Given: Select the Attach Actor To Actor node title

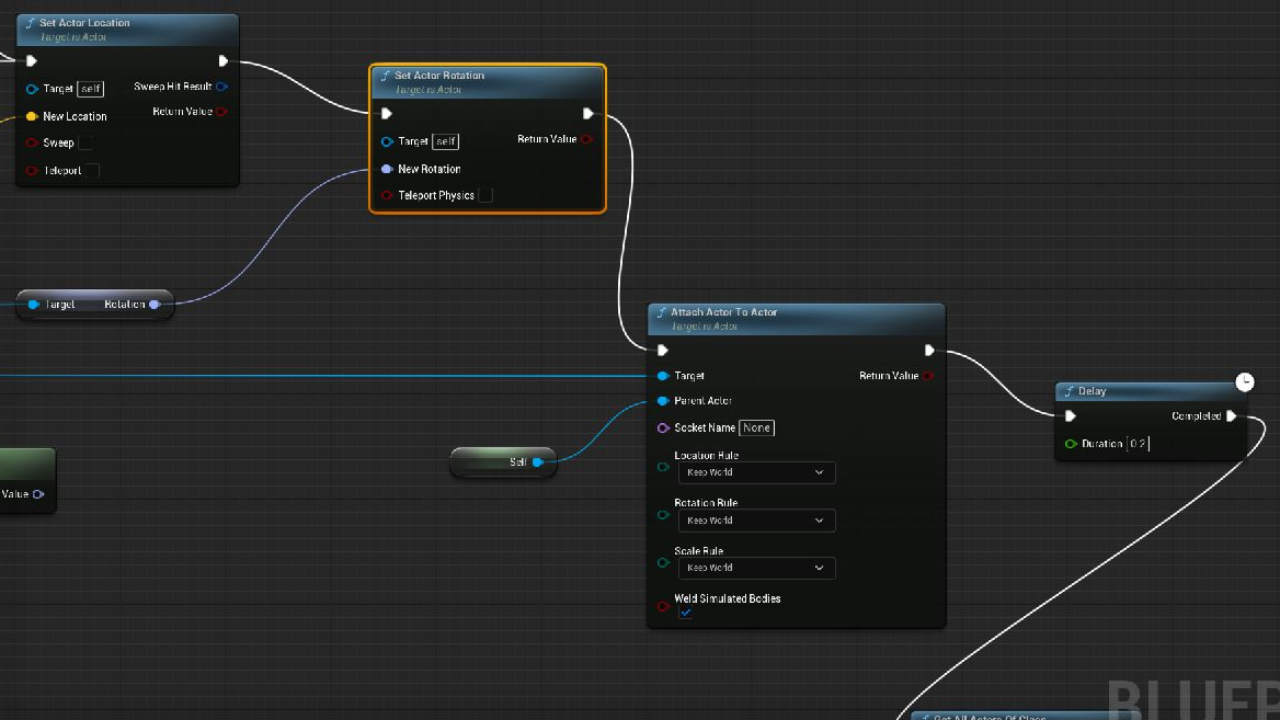Looking at the screenshot, I should coord(724,312).
